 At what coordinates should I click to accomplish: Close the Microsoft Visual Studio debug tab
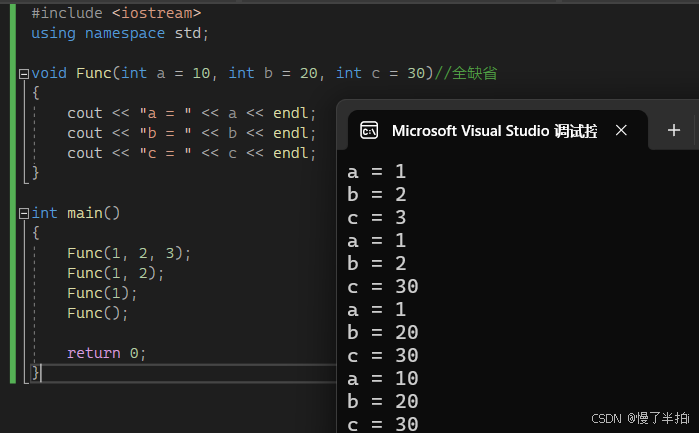621,130
